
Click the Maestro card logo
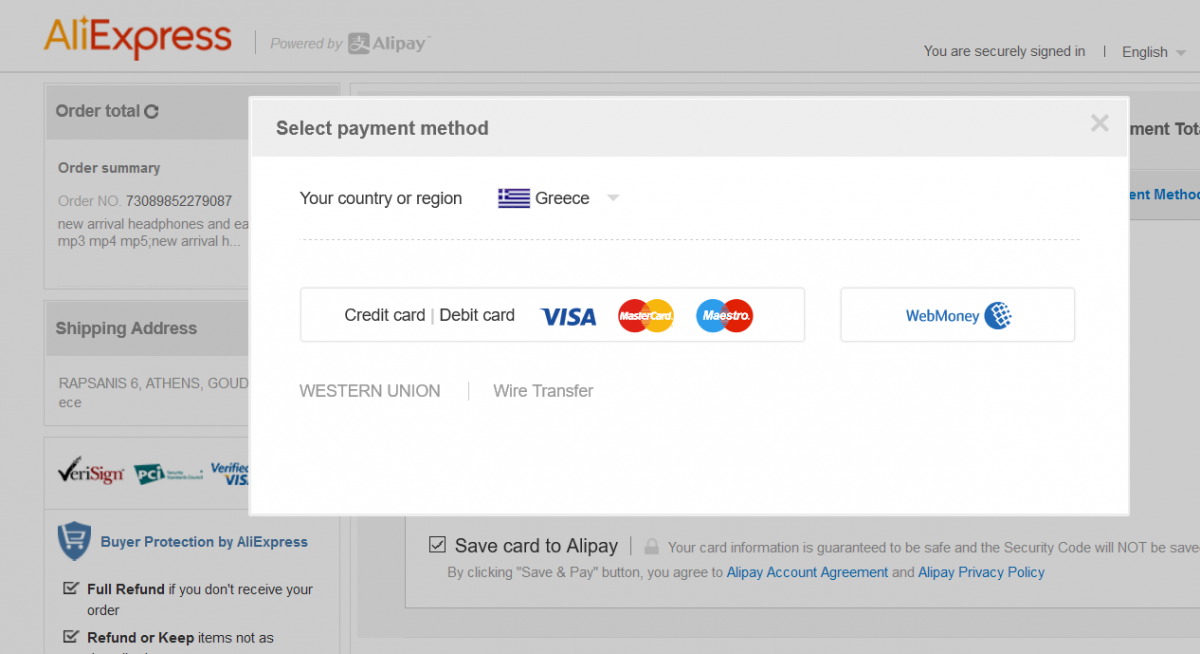(x=725, y=316)
